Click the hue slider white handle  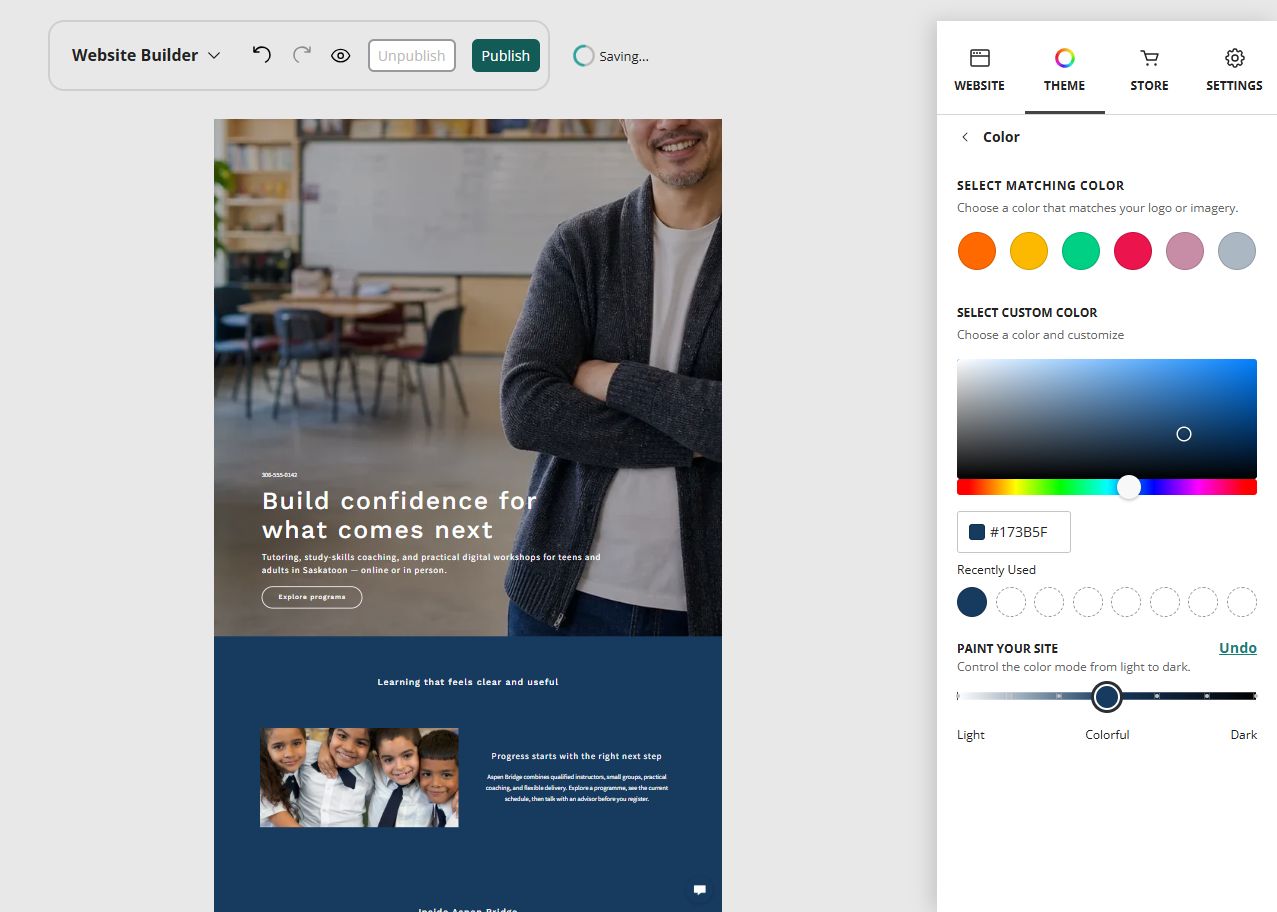tap(1129, 487)
